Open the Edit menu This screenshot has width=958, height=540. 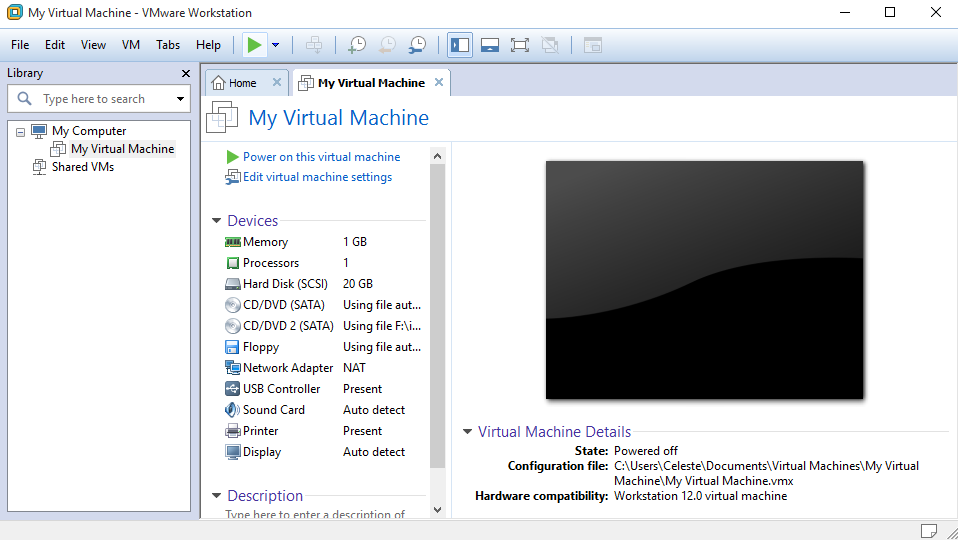coord(54,45)
